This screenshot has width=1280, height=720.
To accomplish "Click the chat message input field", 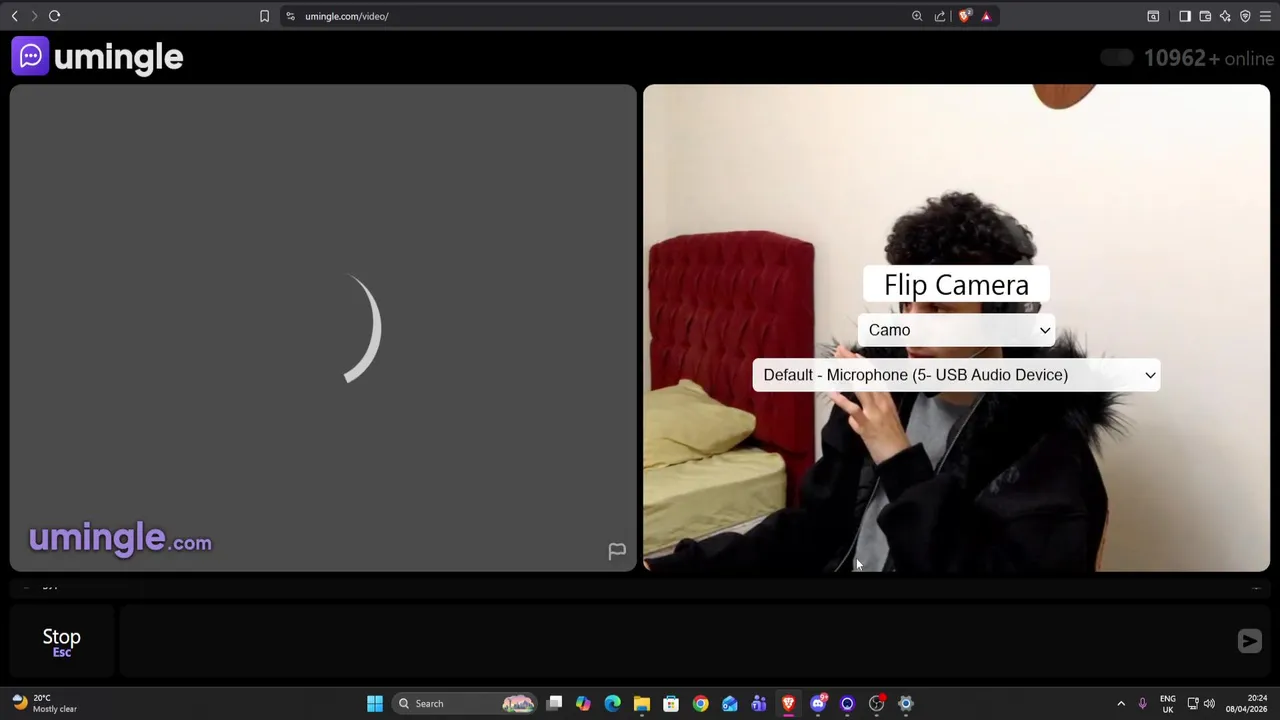I will 672,641.
